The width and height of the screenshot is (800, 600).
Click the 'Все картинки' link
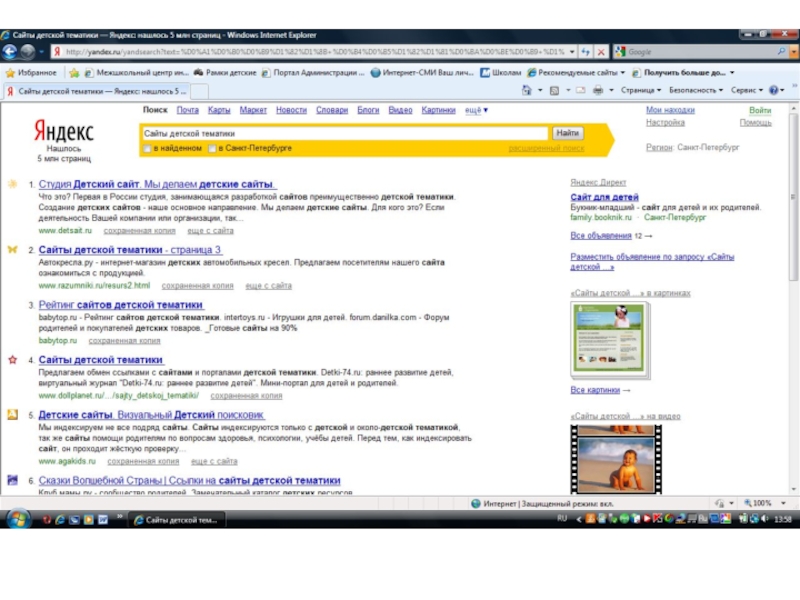(595, 390)
